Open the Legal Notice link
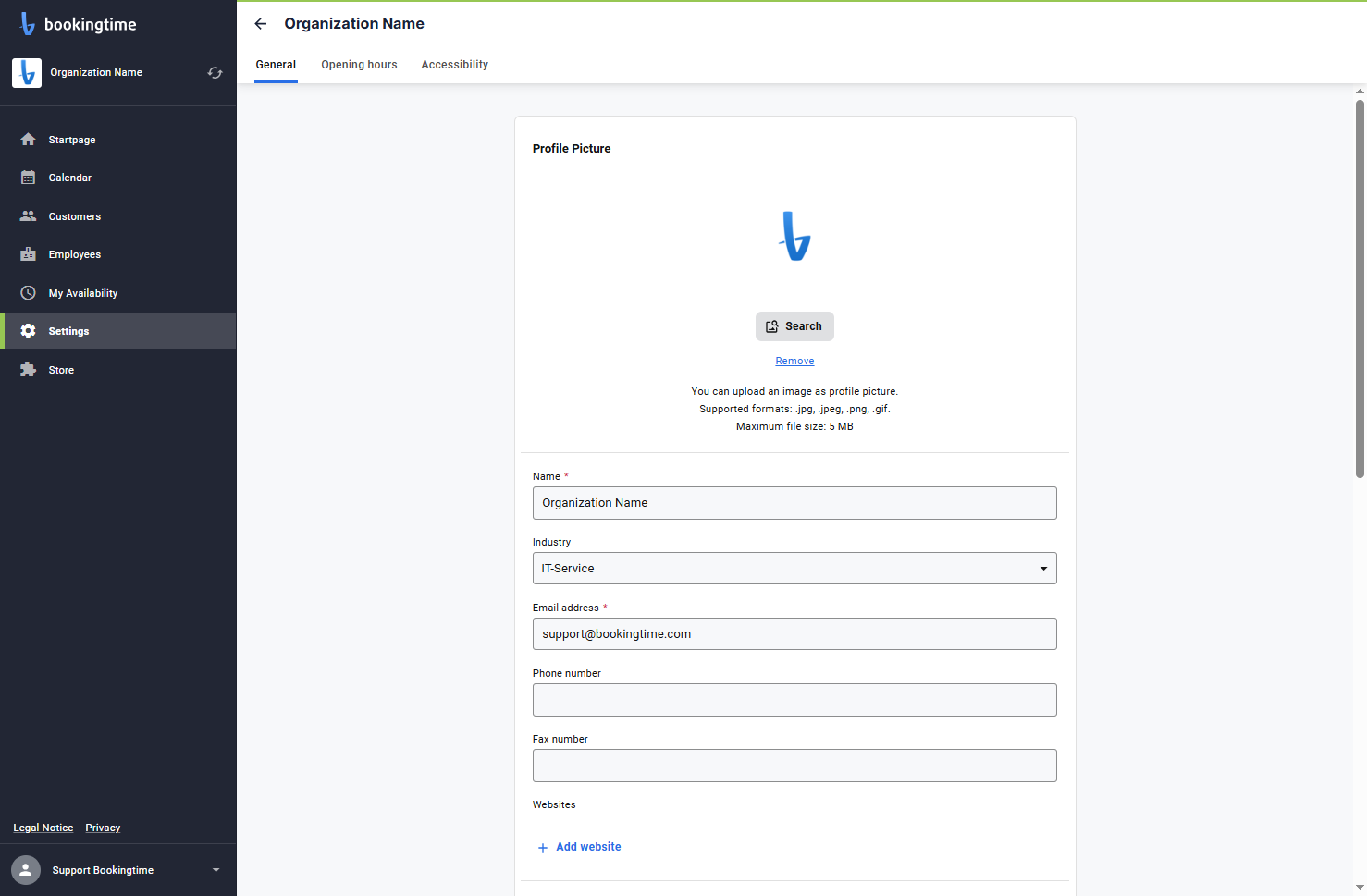This screenshot has height=896, width=1367. point(43,828)
